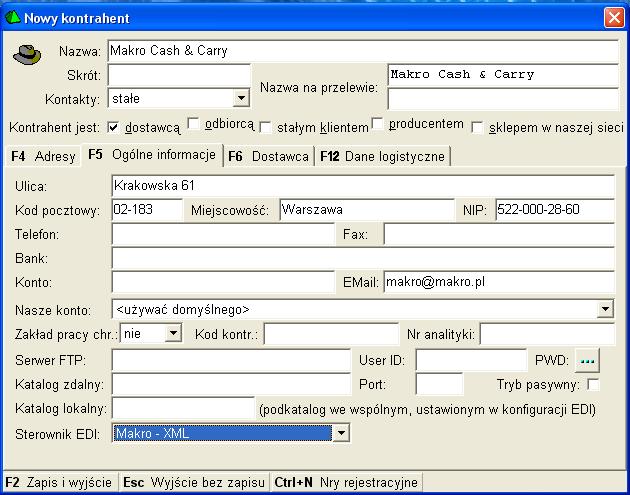Open Ctrl+N Nry rejestracyjne
Screen dimensions: 630x495
point(346,482)
